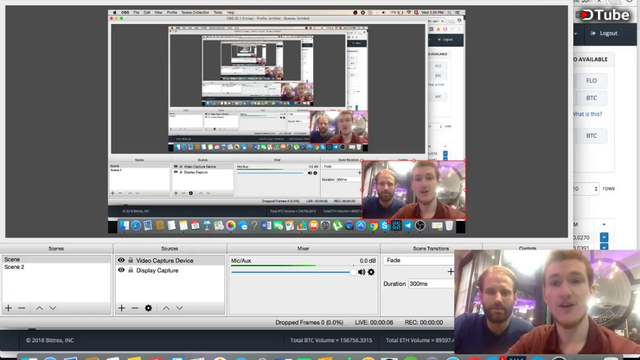This screenshot has height=360, width=640.
Task: Click the 'REC: 00:00:00' status text
Action: point(424,322)
